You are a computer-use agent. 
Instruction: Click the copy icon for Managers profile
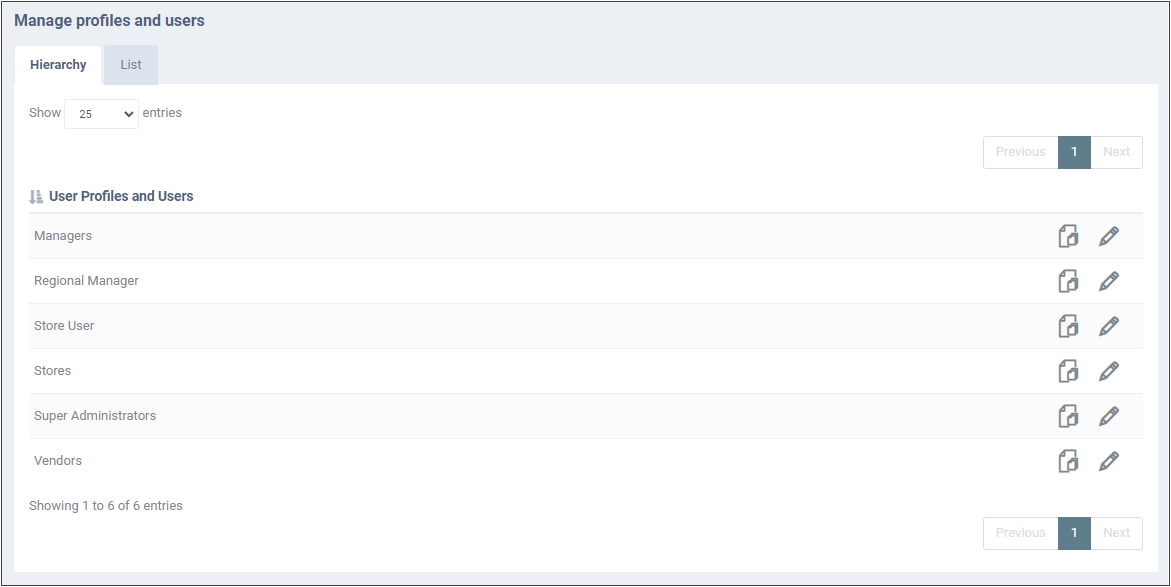point(1069,236)
